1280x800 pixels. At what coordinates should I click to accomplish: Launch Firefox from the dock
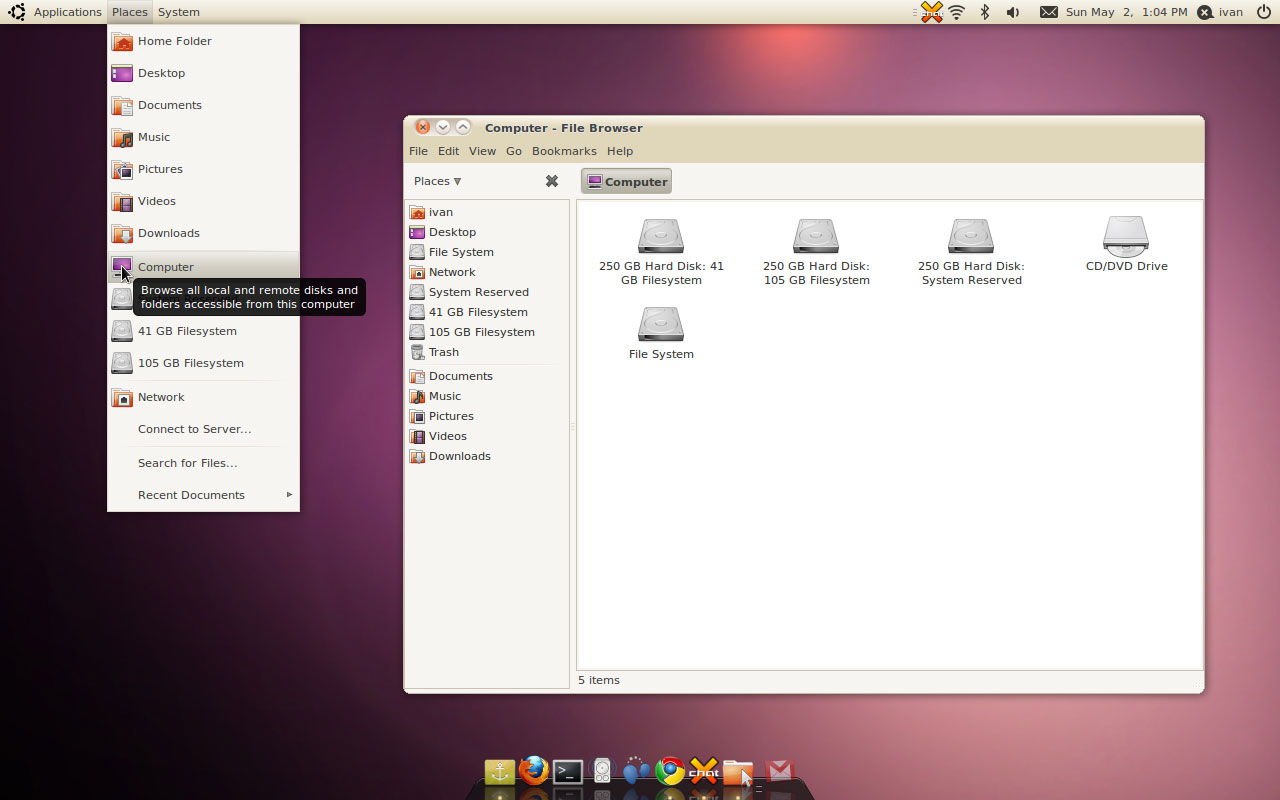[533, 771]
